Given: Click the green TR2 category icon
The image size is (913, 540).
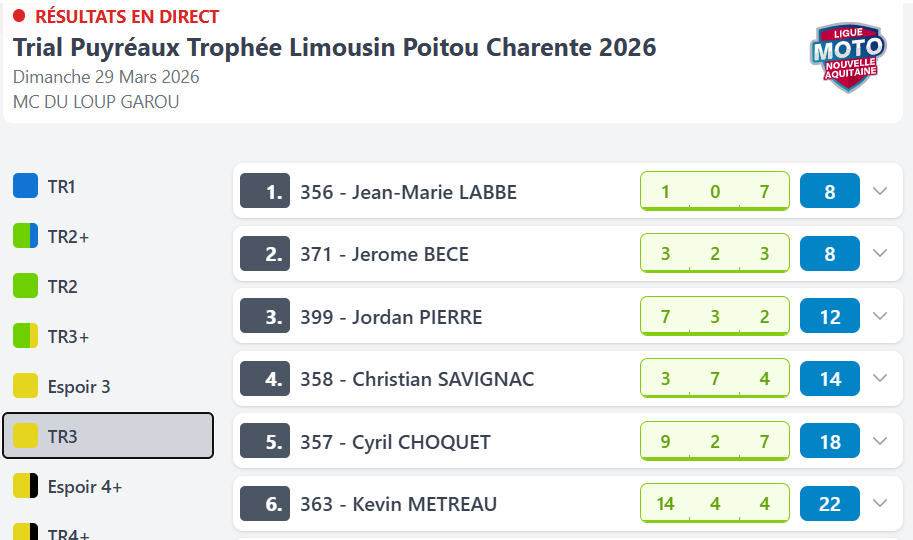Looking at the screenshot, I should point(25,286).
